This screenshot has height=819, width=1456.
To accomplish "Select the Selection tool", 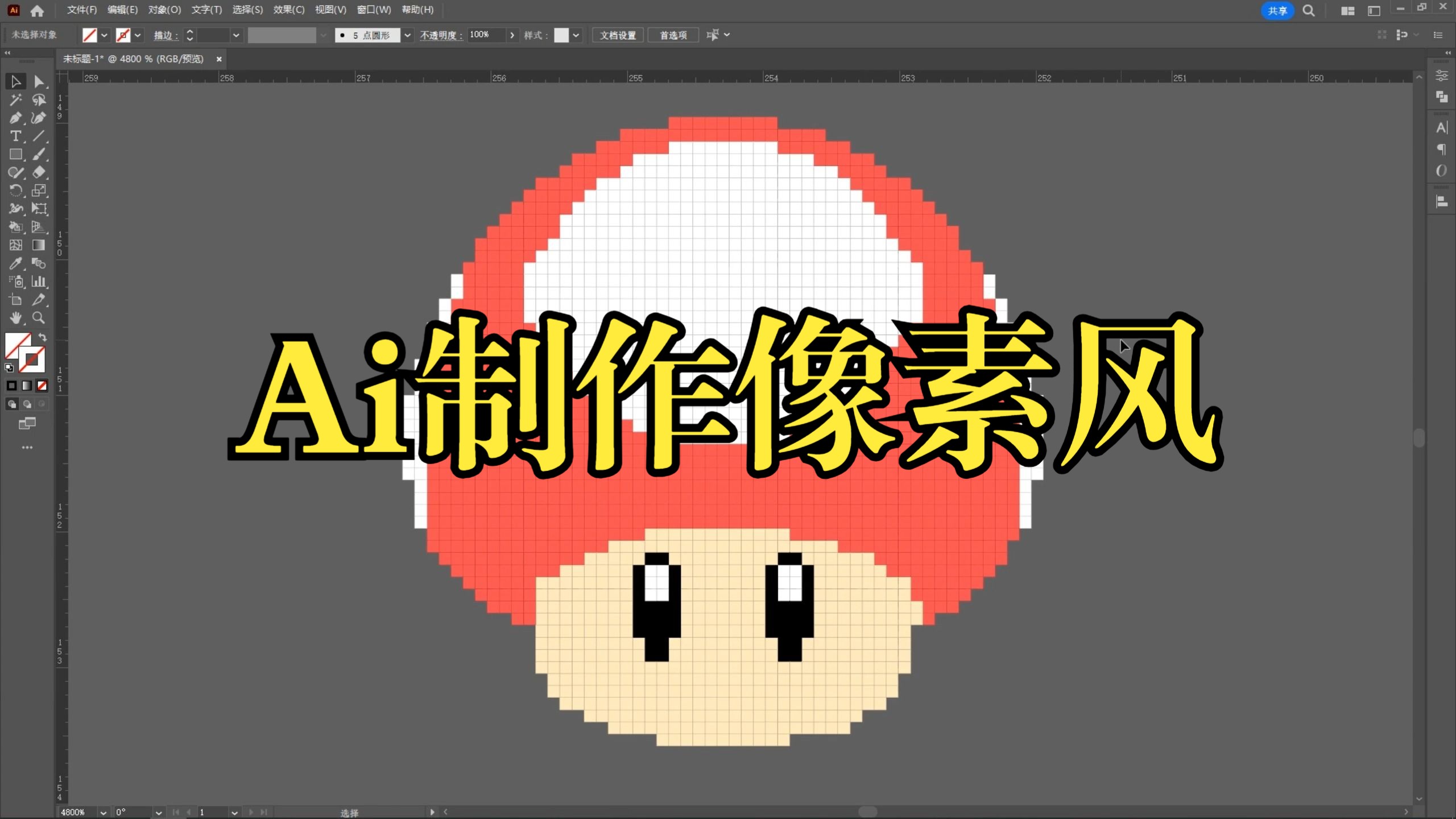I will pos(15,82).
